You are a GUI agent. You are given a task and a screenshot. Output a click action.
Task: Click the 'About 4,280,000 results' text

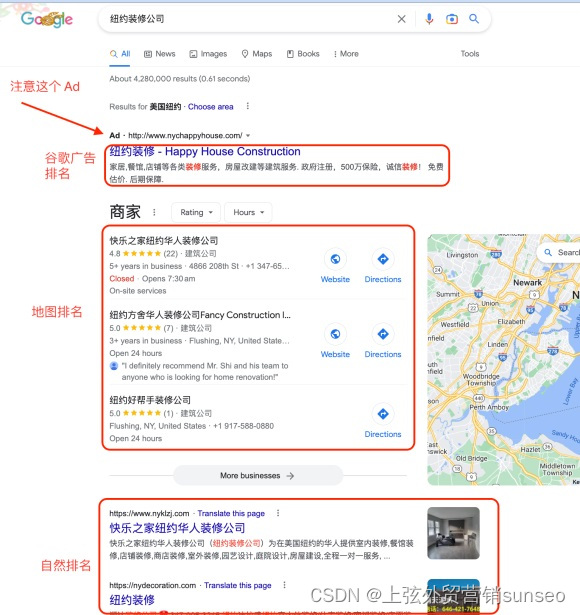180,79
